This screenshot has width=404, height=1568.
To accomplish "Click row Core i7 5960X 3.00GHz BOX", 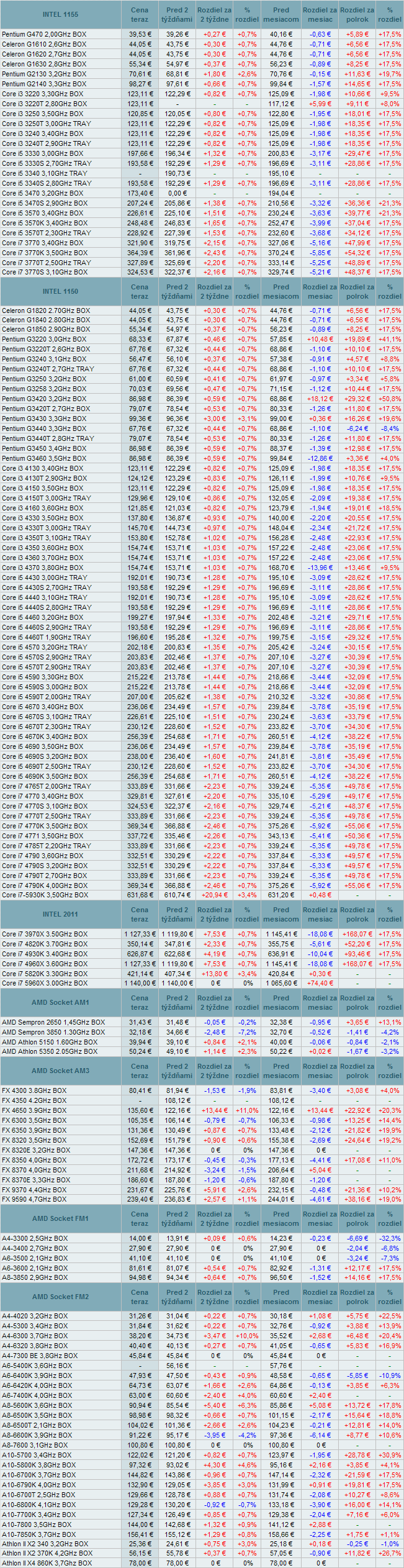I will coord(202,983).
